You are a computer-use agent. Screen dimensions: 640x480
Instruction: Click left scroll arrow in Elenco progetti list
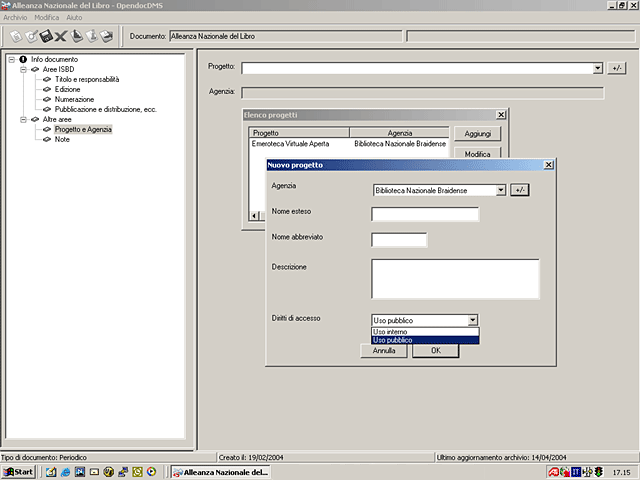tap(254, 216)
